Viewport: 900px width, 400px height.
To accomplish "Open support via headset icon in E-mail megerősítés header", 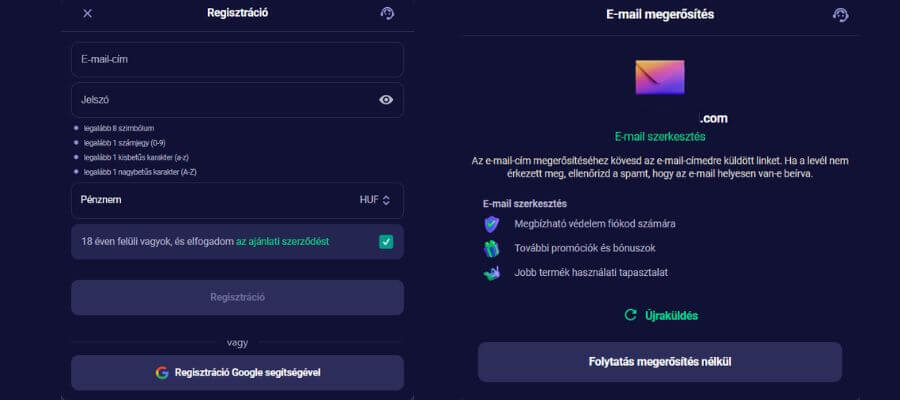I will [840, 15].
